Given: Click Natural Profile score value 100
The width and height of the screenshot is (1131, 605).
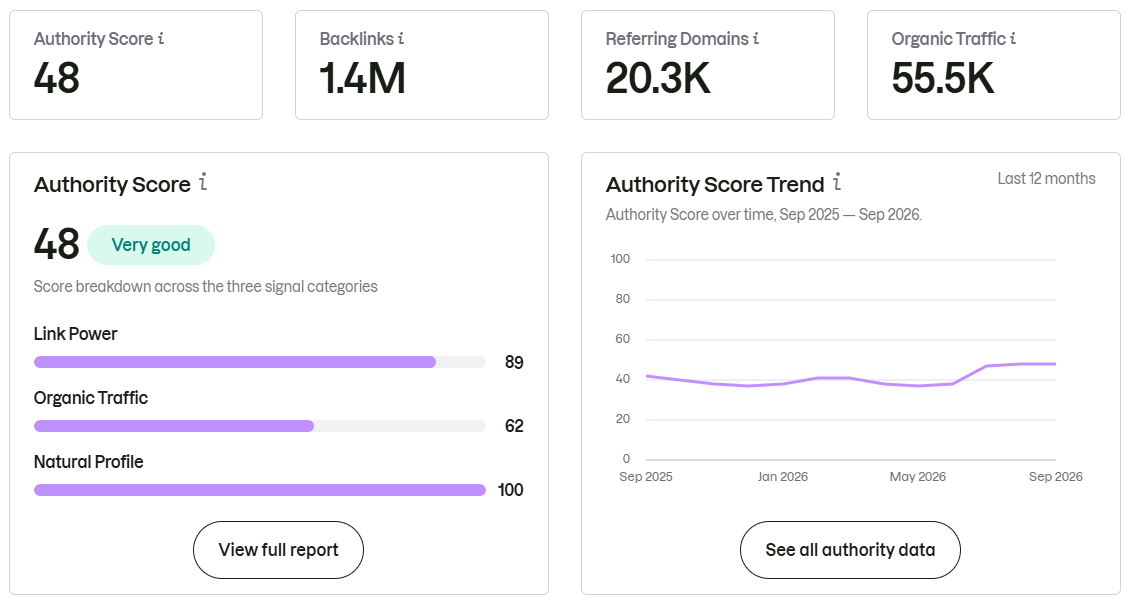Looking at the screenshot, I should [x=511, y=490].
